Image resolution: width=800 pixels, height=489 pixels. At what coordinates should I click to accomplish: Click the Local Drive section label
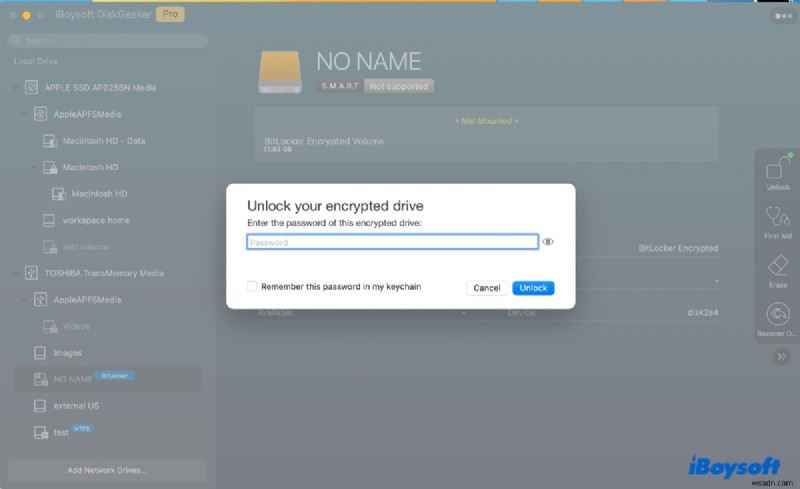(x=36, y=61)
